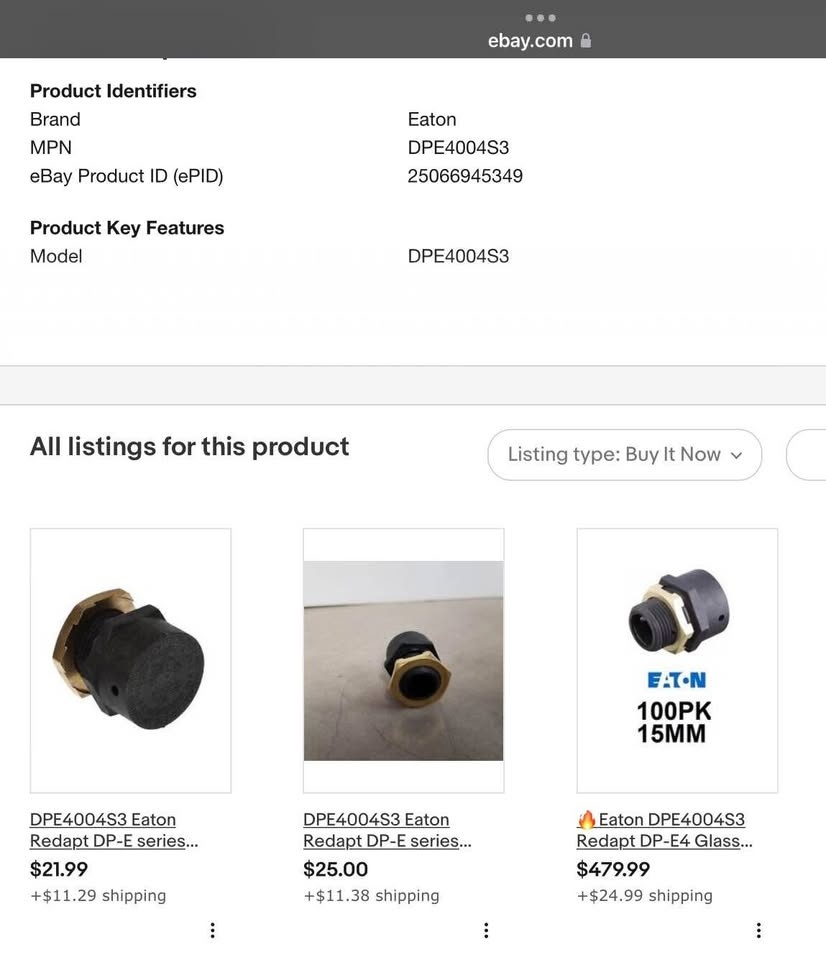View the plug on concrete floor photo

(x=404, y=661)
